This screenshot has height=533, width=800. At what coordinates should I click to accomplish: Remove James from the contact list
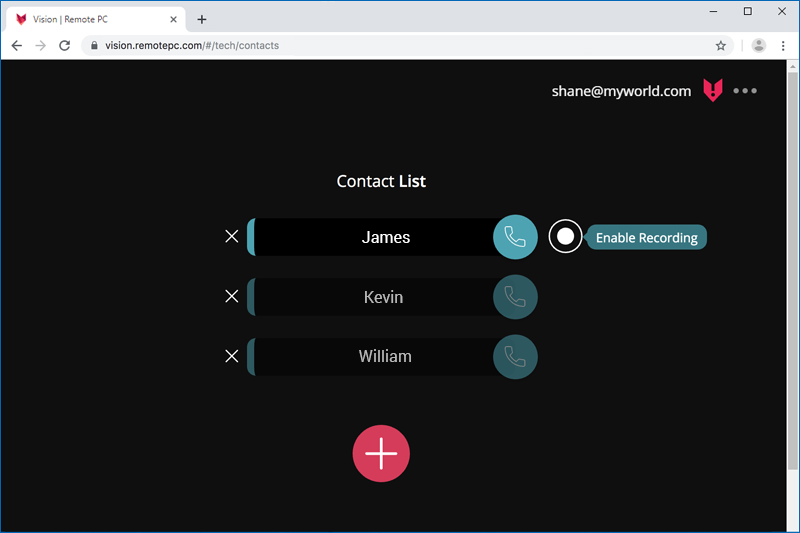coord(232,236)
